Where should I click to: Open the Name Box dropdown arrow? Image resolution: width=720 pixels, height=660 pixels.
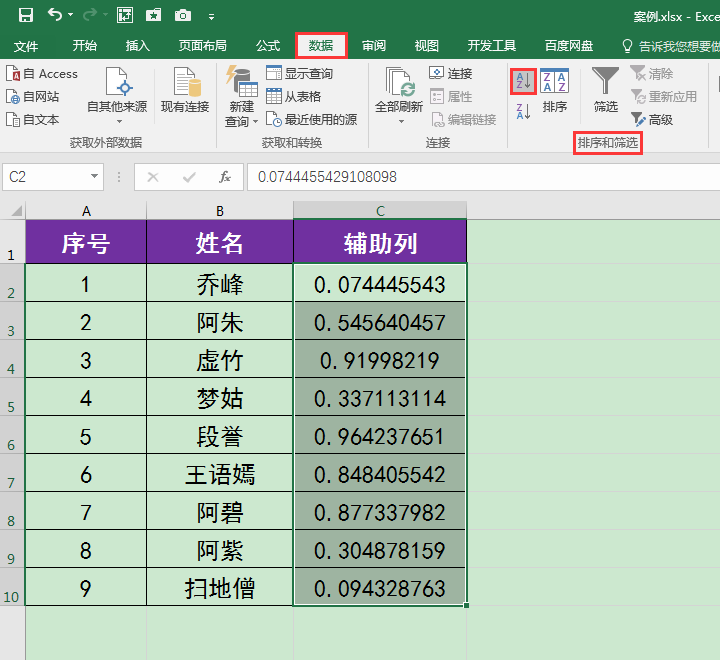[94, 176]
